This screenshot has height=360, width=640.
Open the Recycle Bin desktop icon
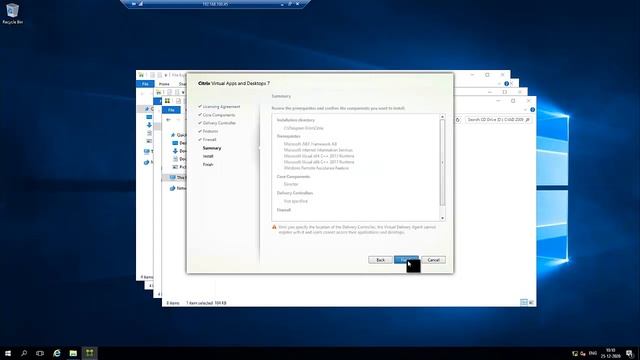[x=12, y=13]
